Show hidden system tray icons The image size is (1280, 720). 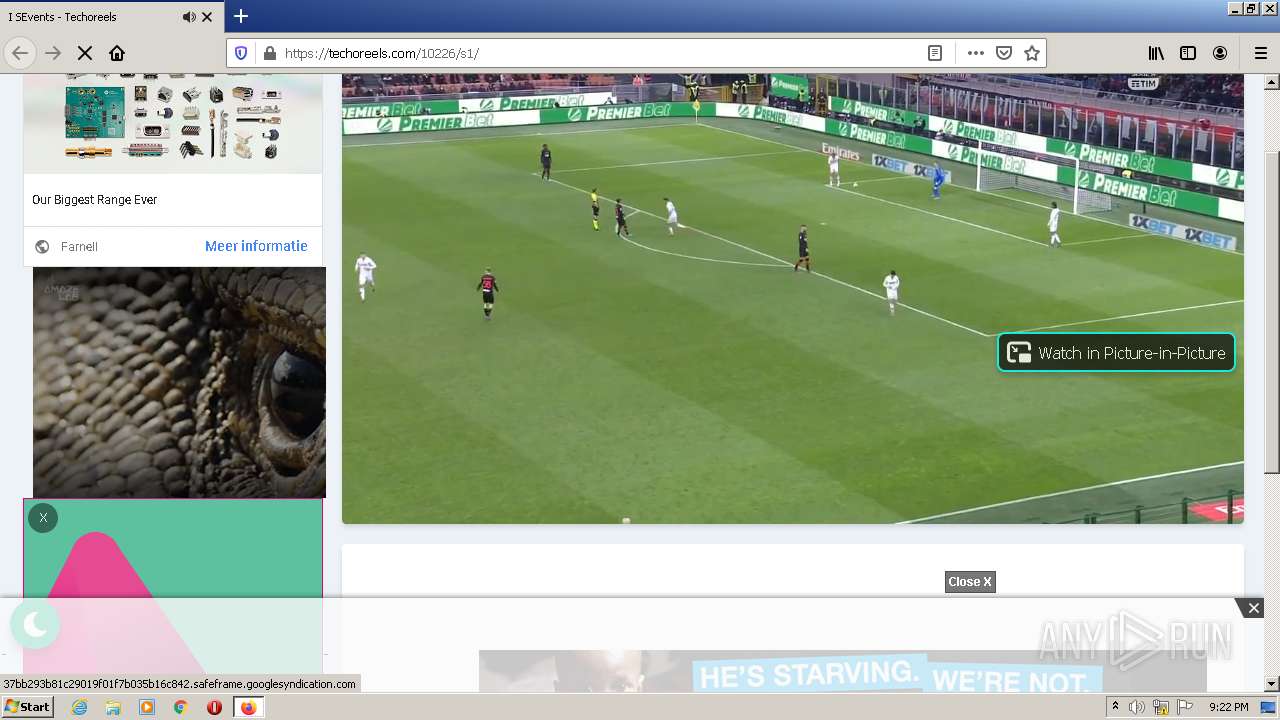pos(1116,707)
